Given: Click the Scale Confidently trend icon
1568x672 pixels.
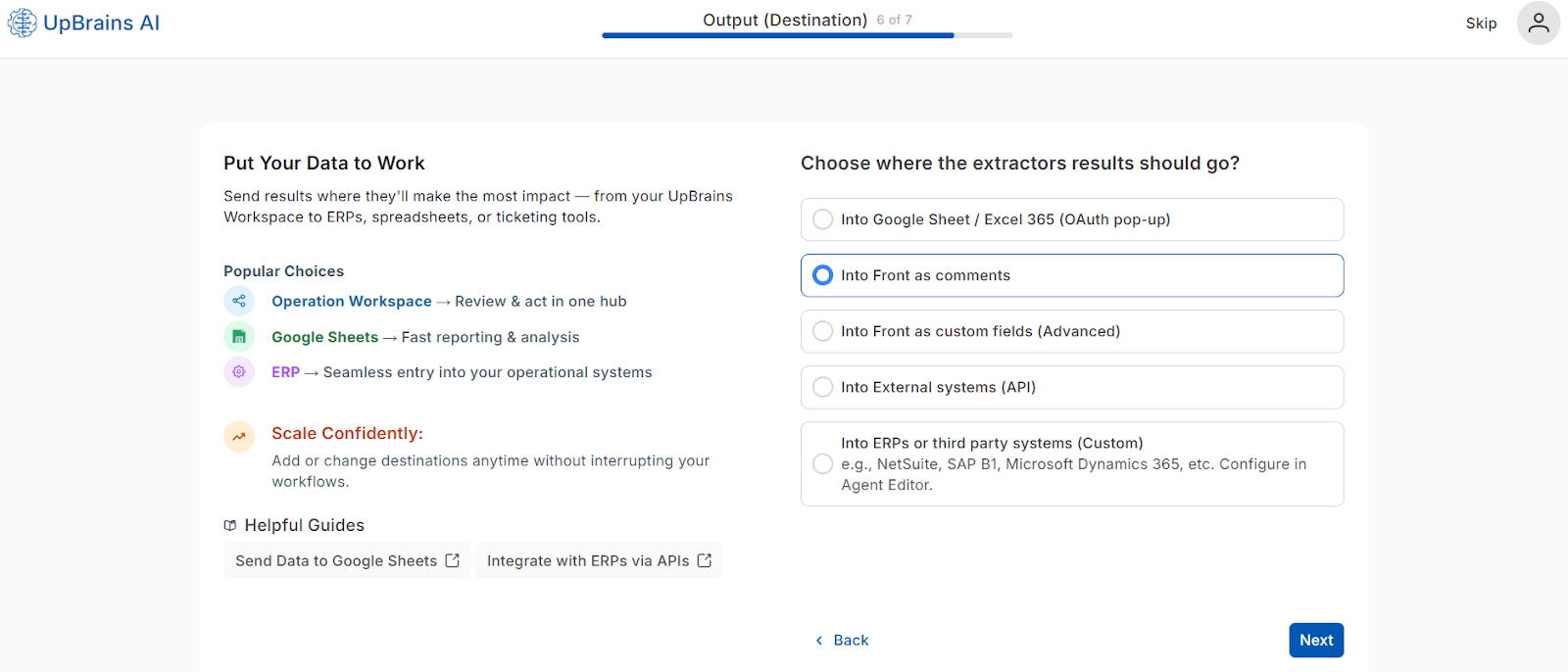Looking at the screenshot, I should click(239, 436).
